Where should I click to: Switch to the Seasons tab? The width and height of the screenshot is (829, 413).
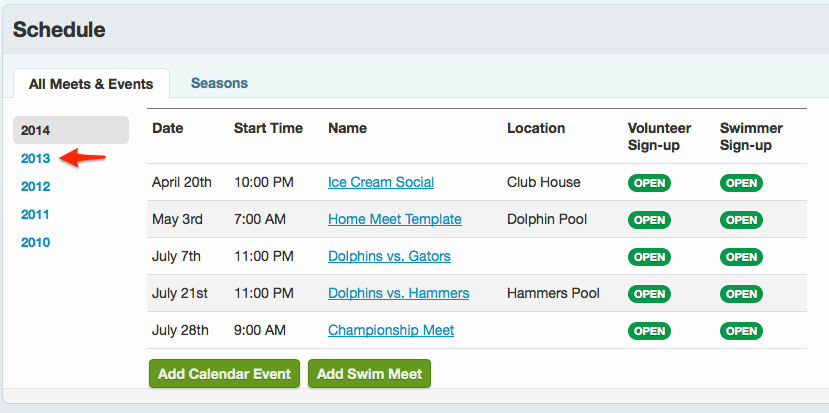pos(219,83)
